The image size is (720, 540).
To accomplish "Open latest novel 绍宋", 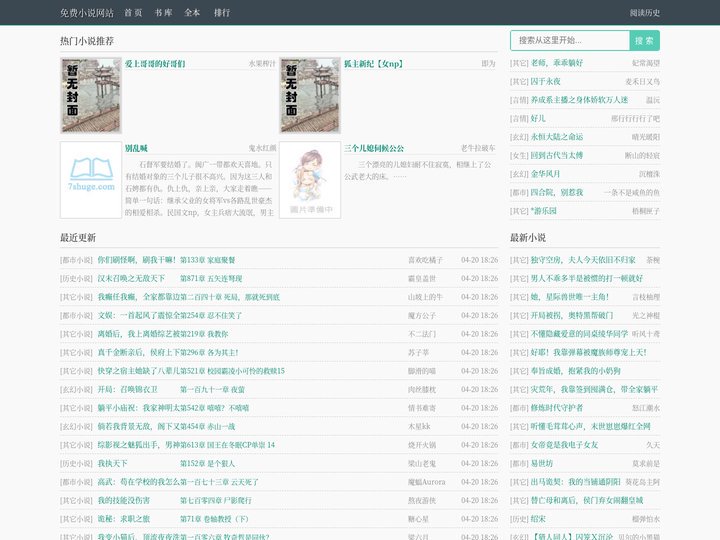I will [538, 519].
